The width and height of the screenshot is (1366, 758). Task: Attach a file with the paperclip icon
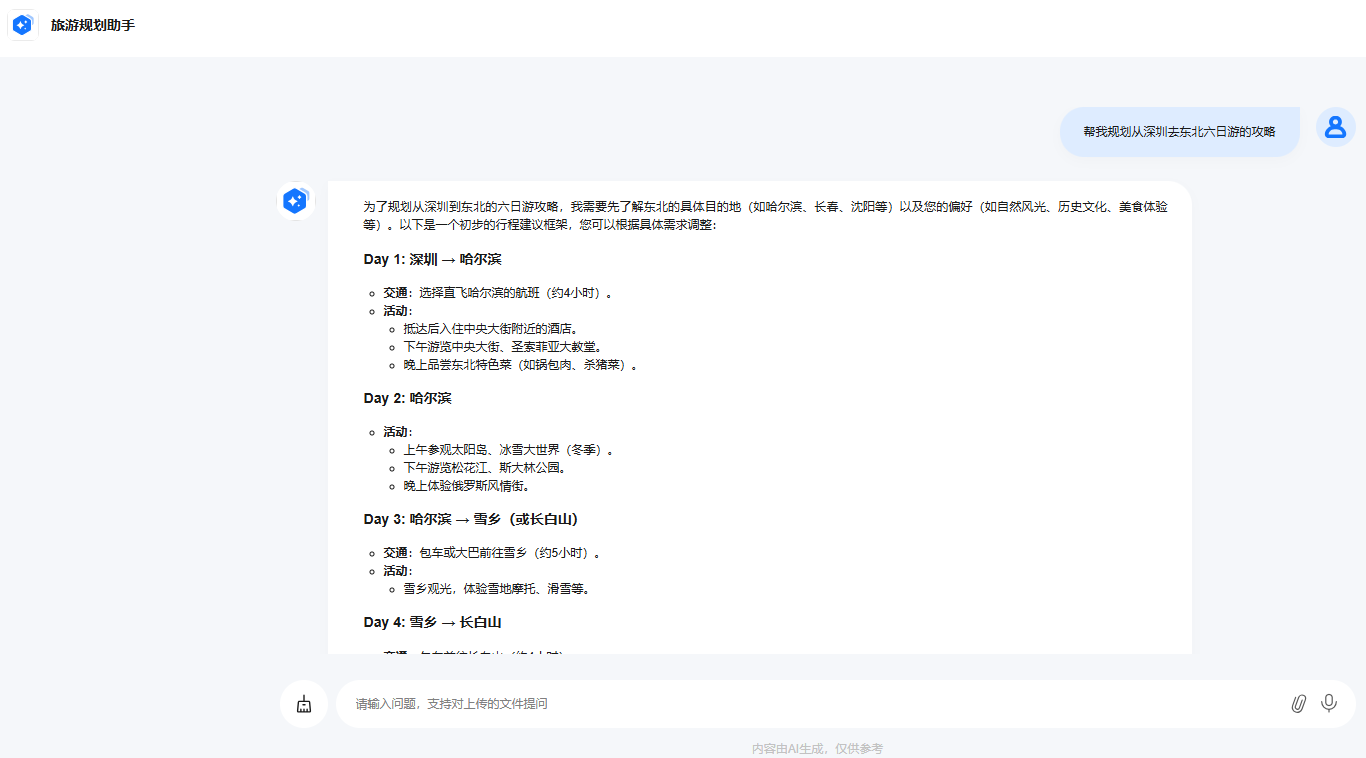click(1298, 704)
